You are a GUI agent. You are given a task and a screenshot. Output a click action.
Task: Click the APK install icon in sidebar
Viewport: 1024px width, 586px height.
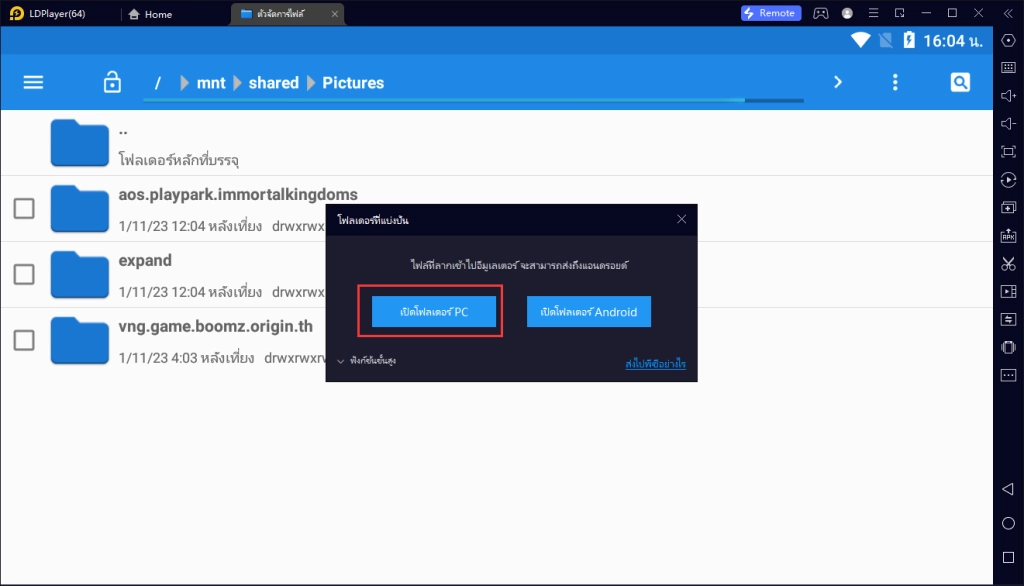point(1008,236)
